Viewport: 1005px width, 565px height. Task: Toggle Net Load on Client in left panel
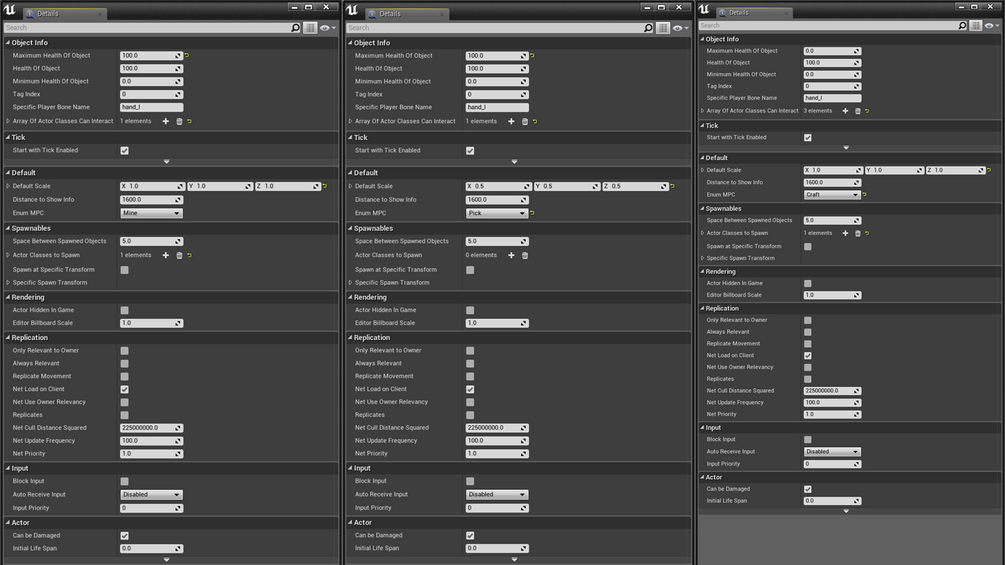point(124,389)
